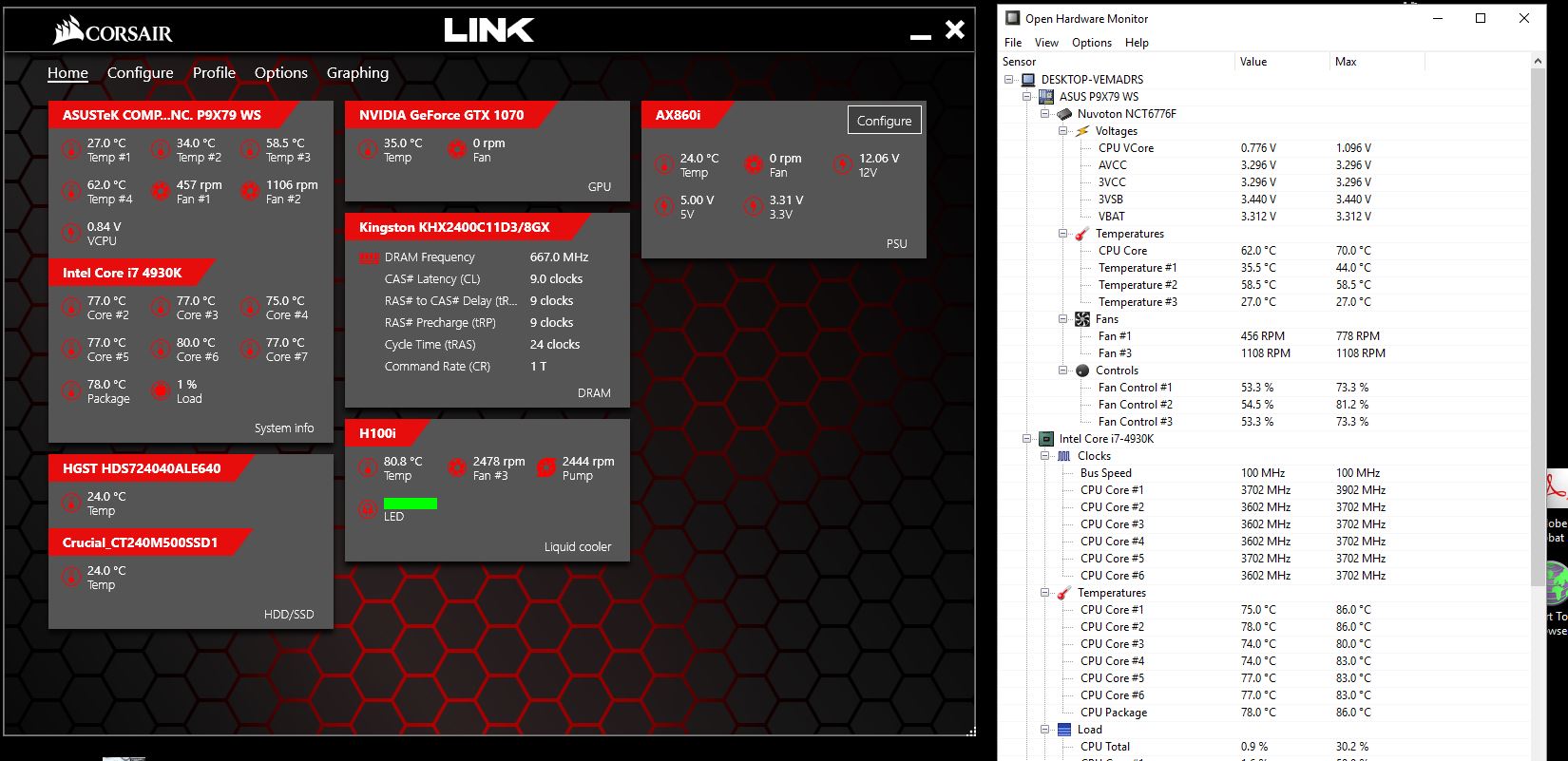Collapse the Fans group
Viewport: 1568px width, 761px height.
point(1063,319)
